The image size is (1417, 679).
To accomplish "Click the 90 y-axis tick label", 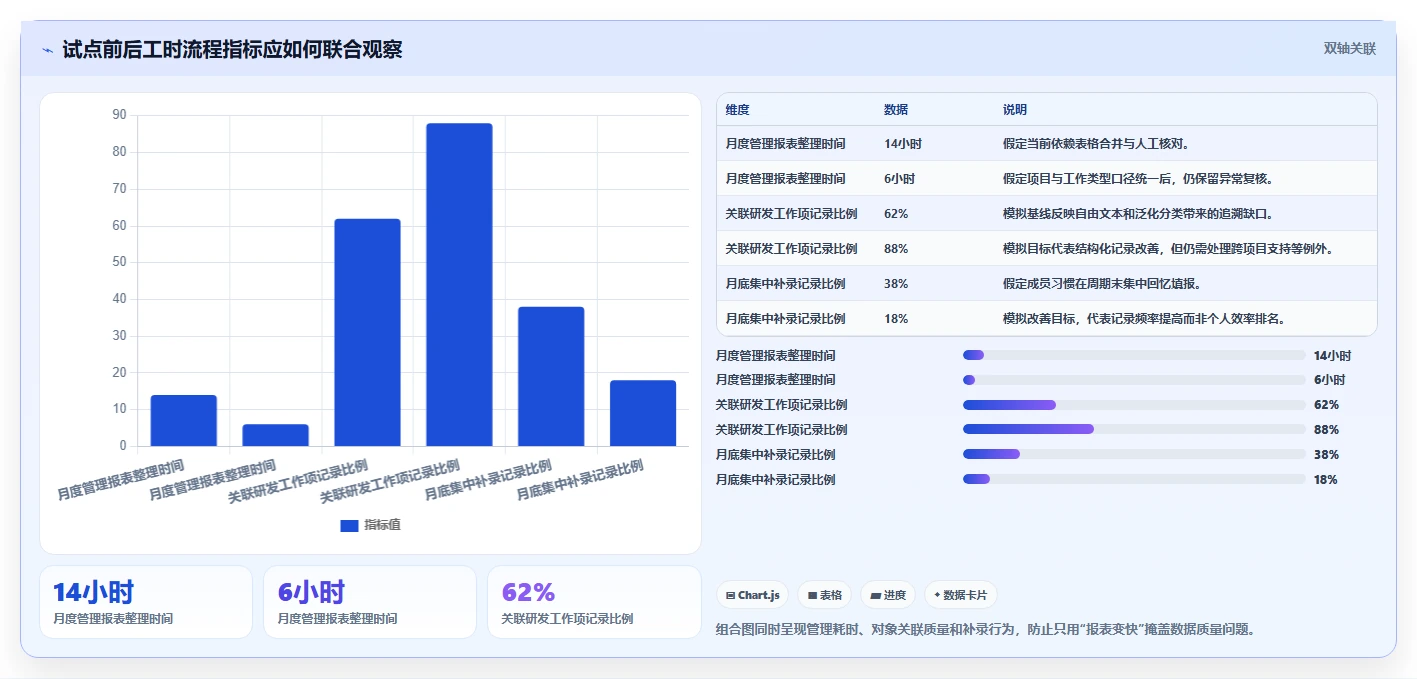I will point(120,115).
